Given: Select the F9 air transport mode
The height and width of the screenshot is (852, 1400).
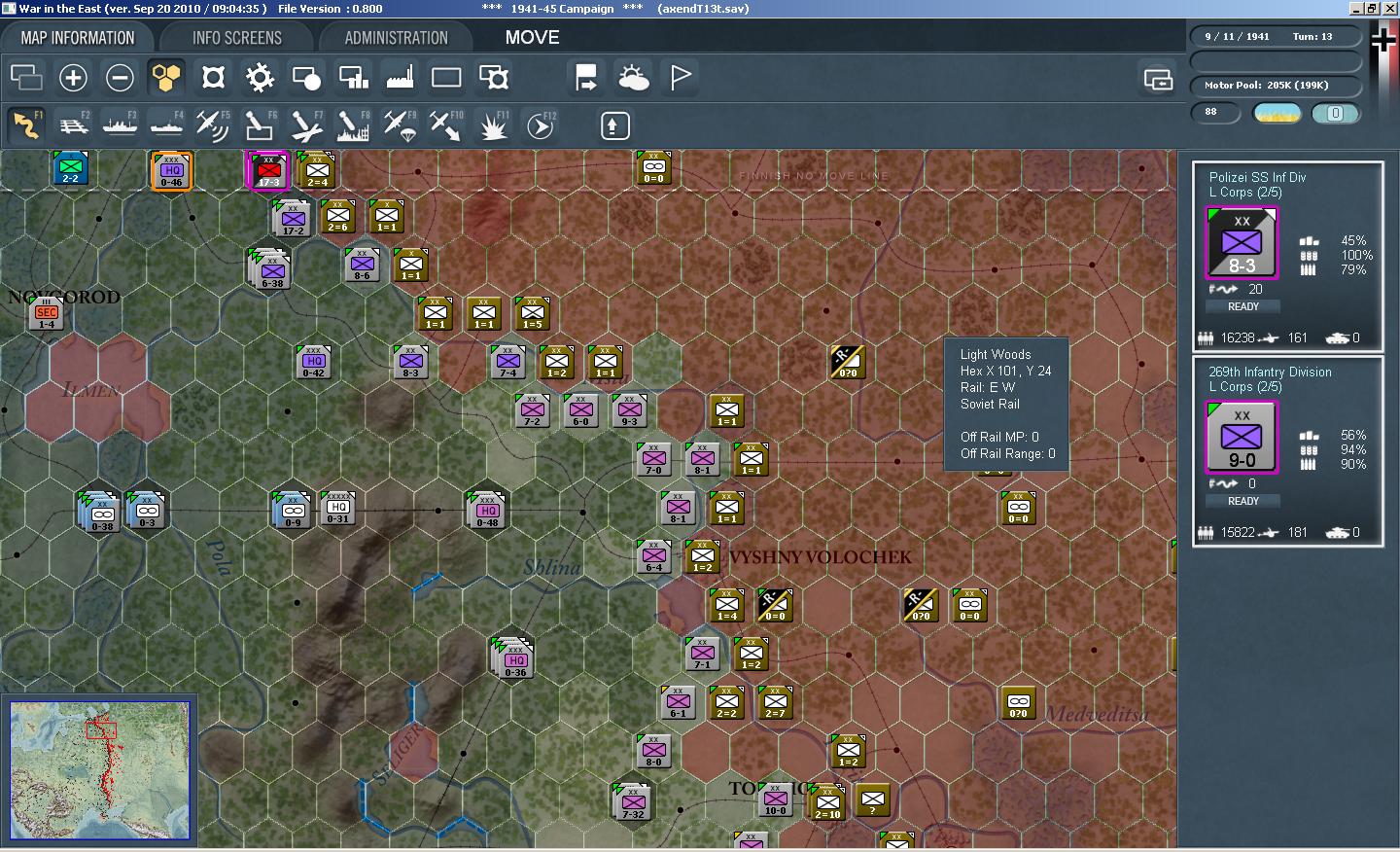Looking at the screenshot, I should pyautogui.click(x=400, y=125).
